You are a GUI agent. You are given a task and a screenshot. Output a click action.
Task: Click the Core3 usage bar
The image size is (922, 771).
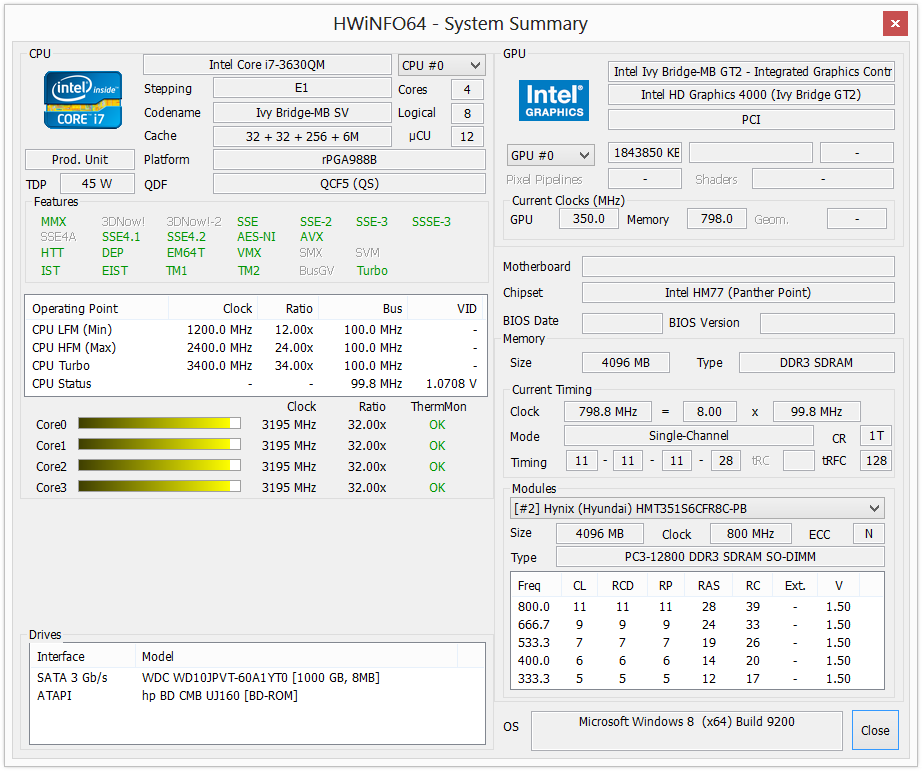159,487
